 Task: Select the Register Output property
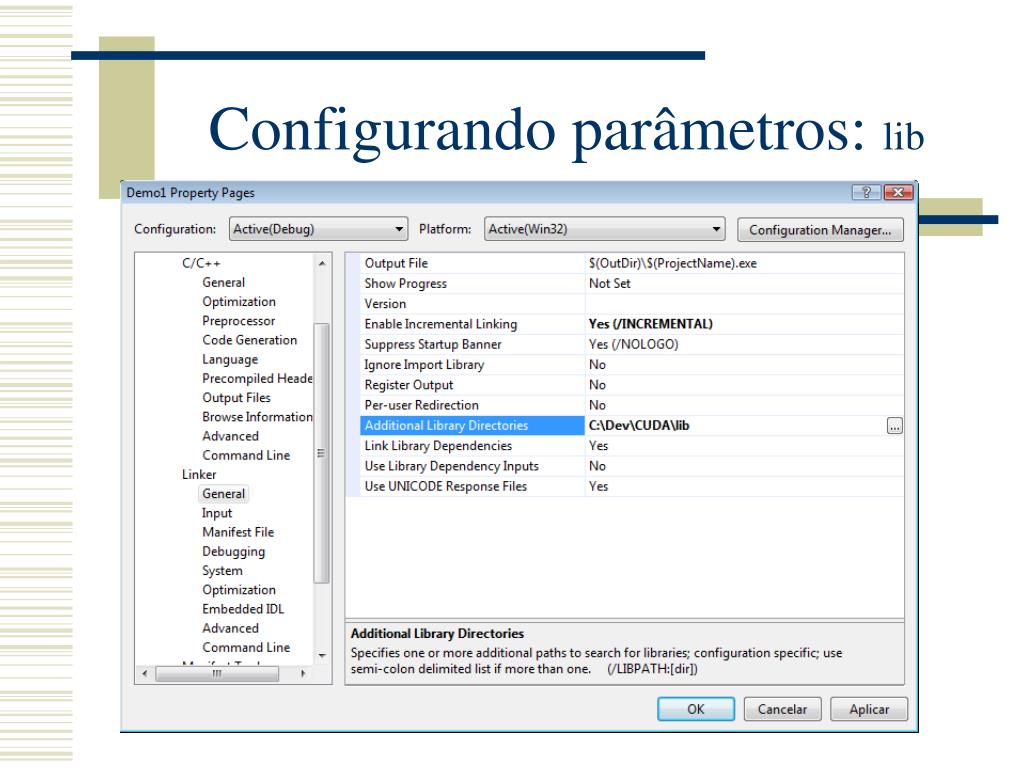pyautogui.click(x=409, y=385)
